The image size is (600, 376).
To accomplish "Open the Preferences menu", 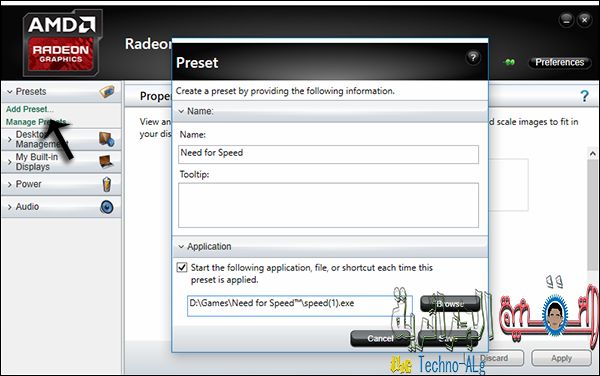I will 559,62.
